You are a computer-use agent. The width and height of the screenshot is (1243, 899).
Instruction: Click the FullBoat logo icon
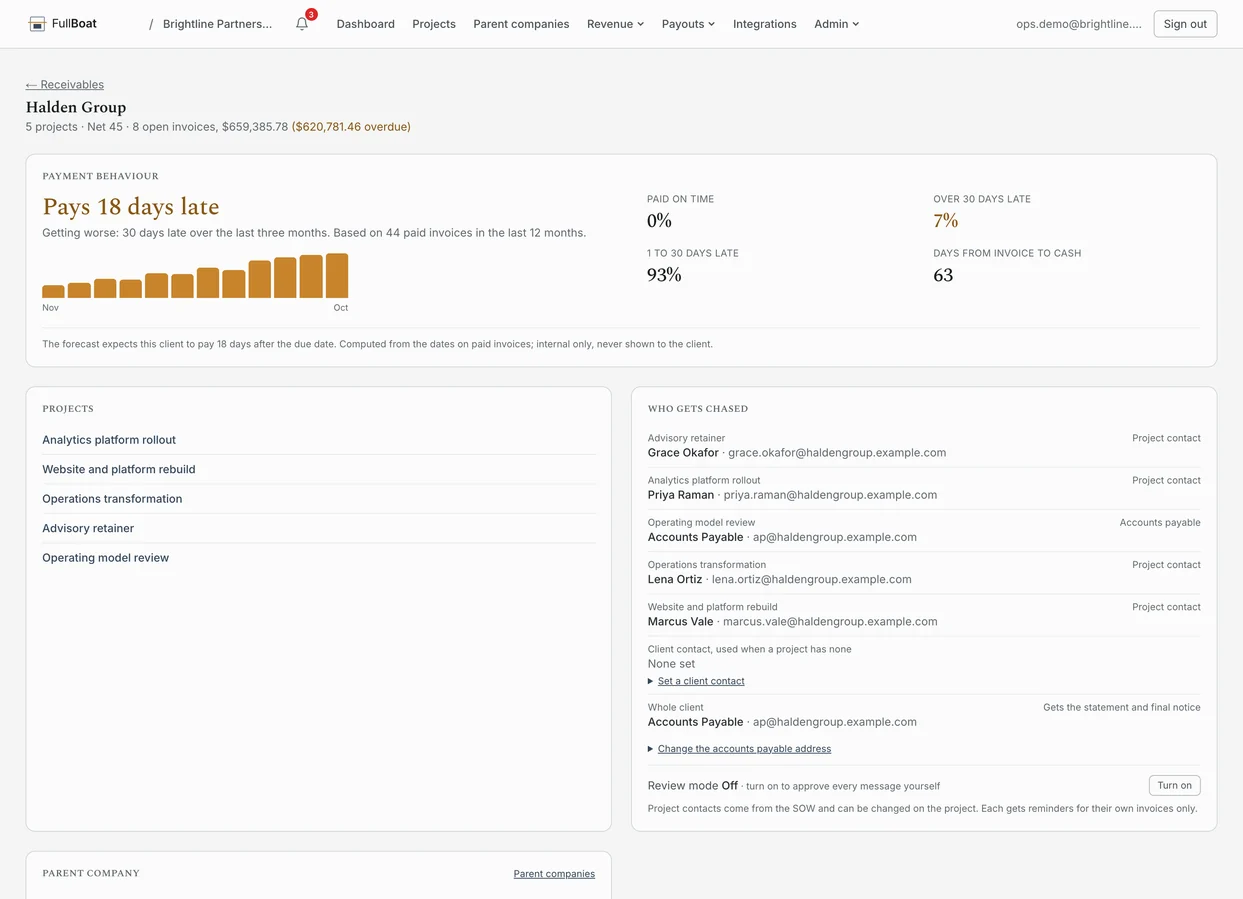(37, 24)
